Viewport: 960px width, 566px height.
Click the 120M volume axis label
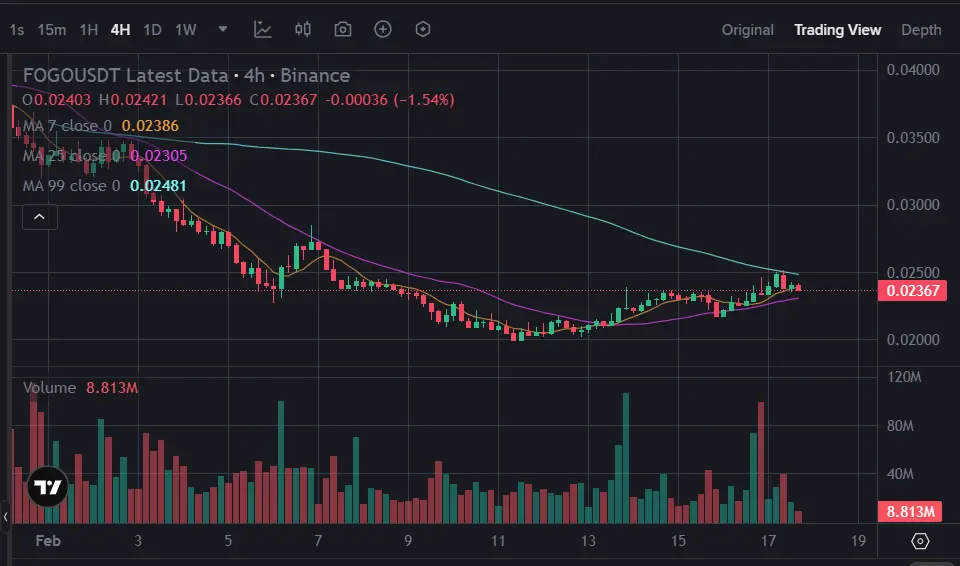click(x=904, y=377)
